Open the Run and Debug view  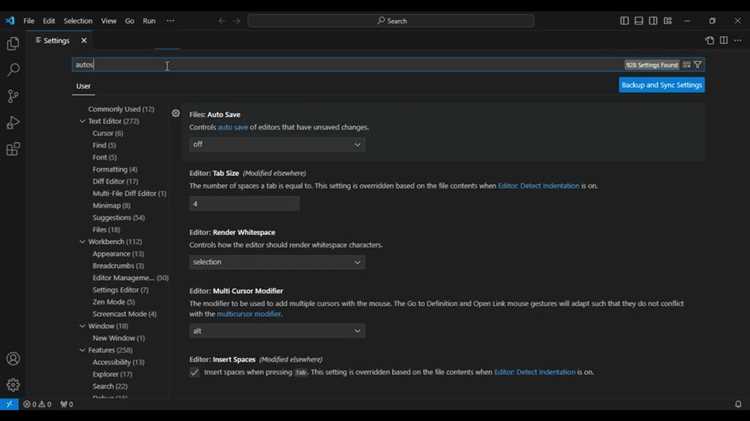pyautogui.click(x=13, y=123)
